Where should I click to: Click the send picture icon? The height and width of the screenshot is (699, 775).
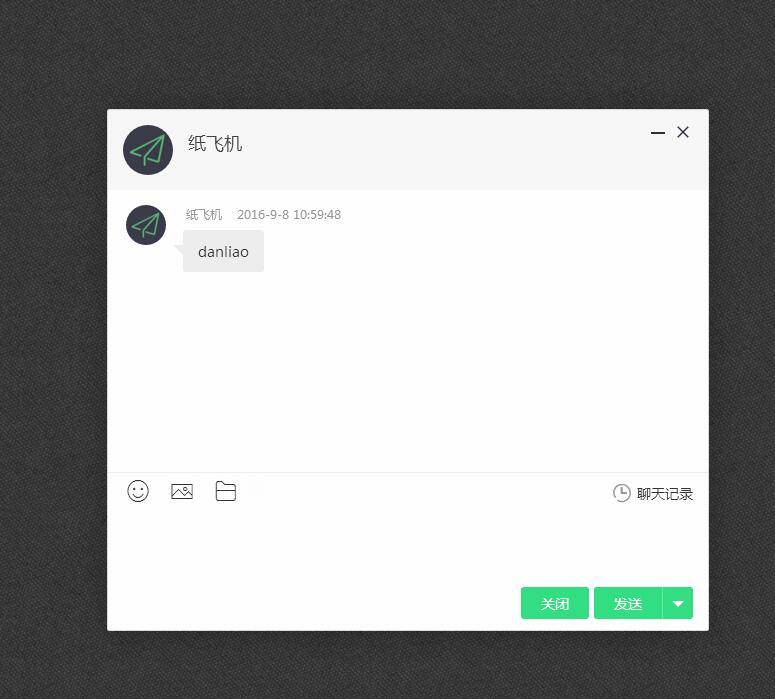[x=182, y=491]
